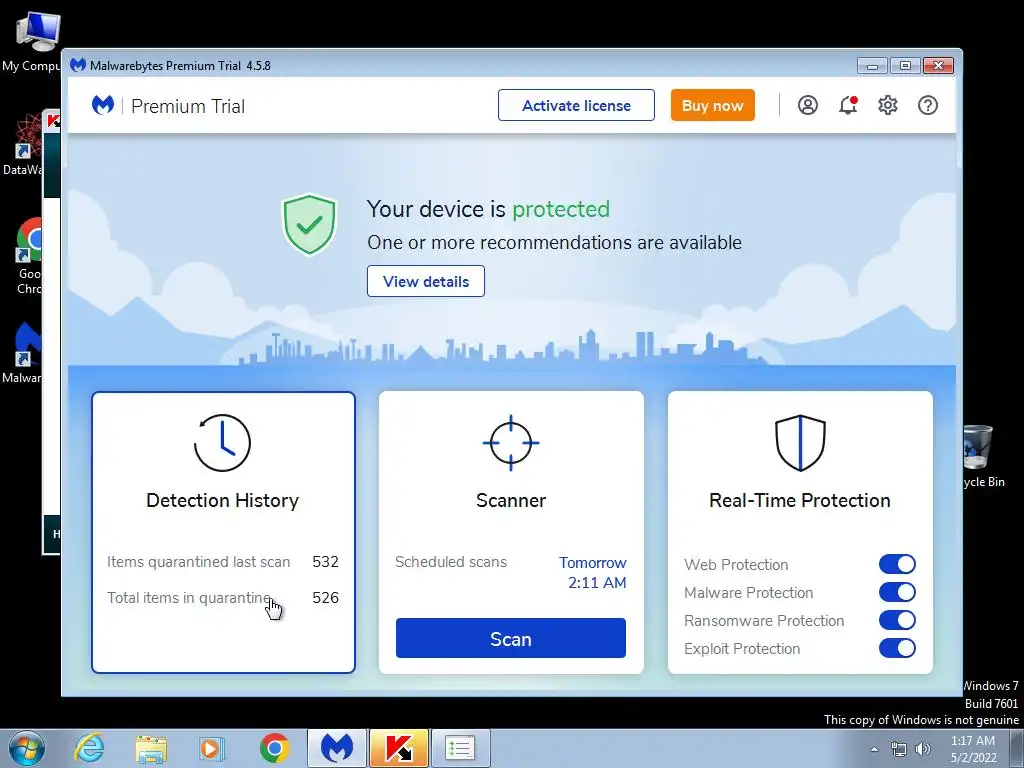Screen dimensions: 1024x768
Task: Click the Scheduled scans label
Action: click(451, 562)
